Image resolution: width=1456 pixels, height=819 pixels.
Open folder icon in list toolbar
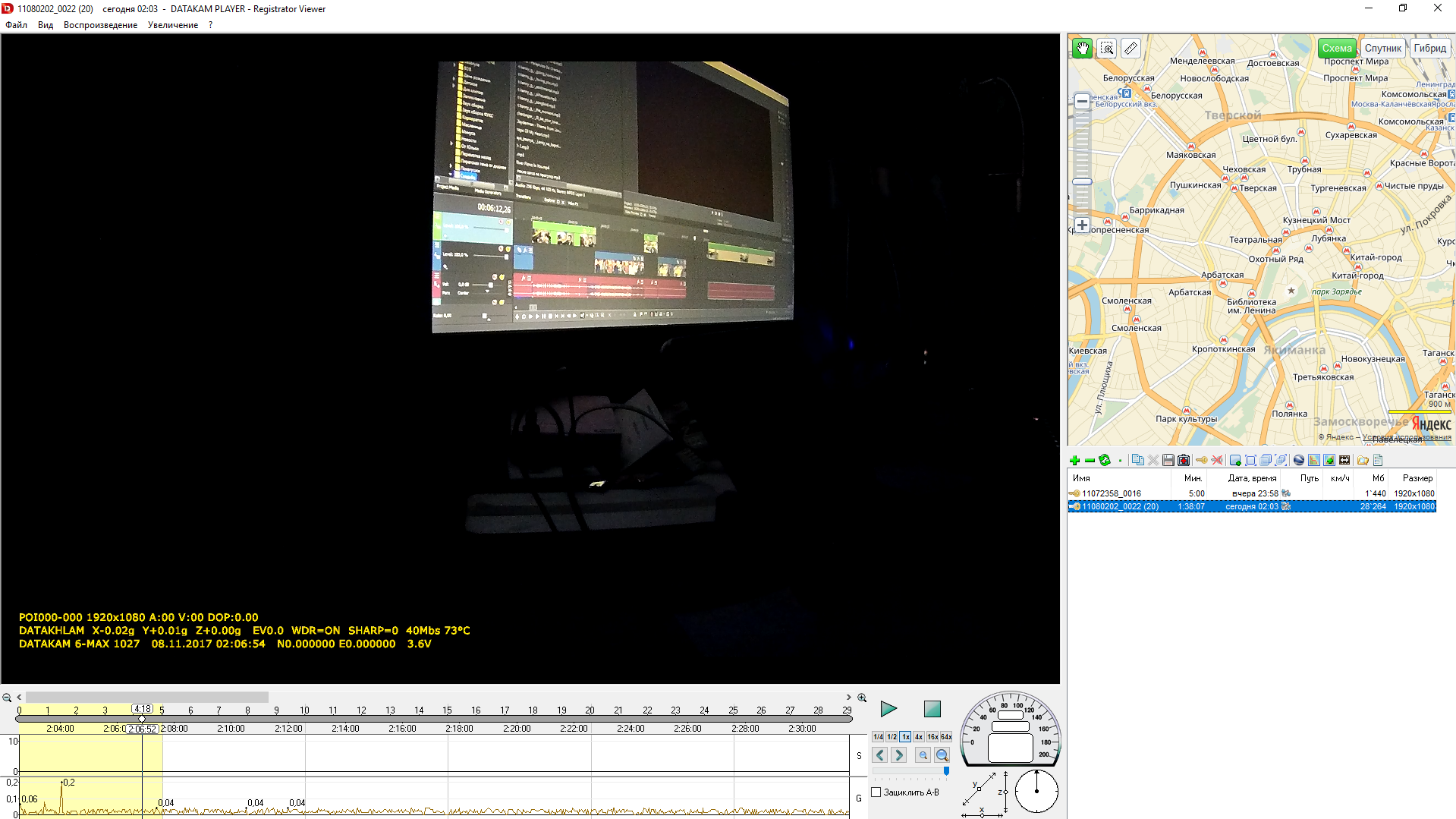click(x=1363, y=460)
